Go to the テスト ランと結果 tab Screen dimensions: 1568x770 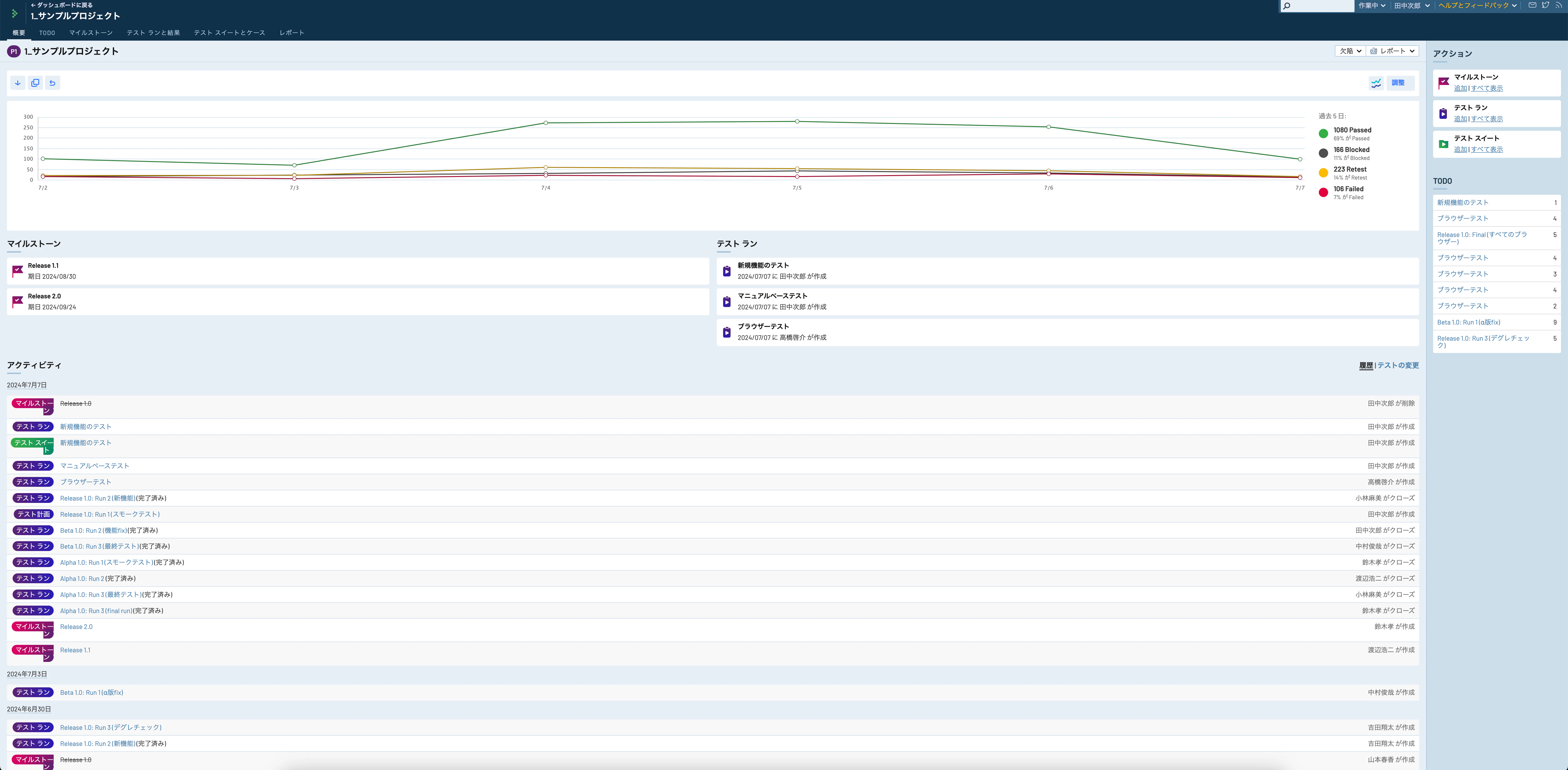pyautogui.click(x=153, y=33)
